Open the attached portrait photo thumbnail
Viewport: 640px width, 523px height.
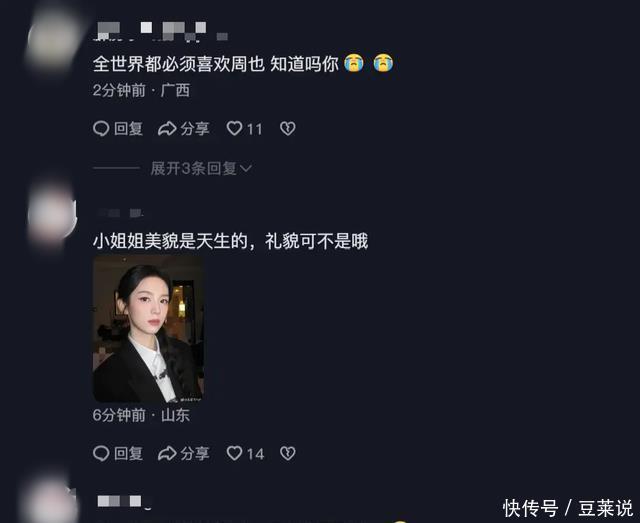click(x=148, y=329)
